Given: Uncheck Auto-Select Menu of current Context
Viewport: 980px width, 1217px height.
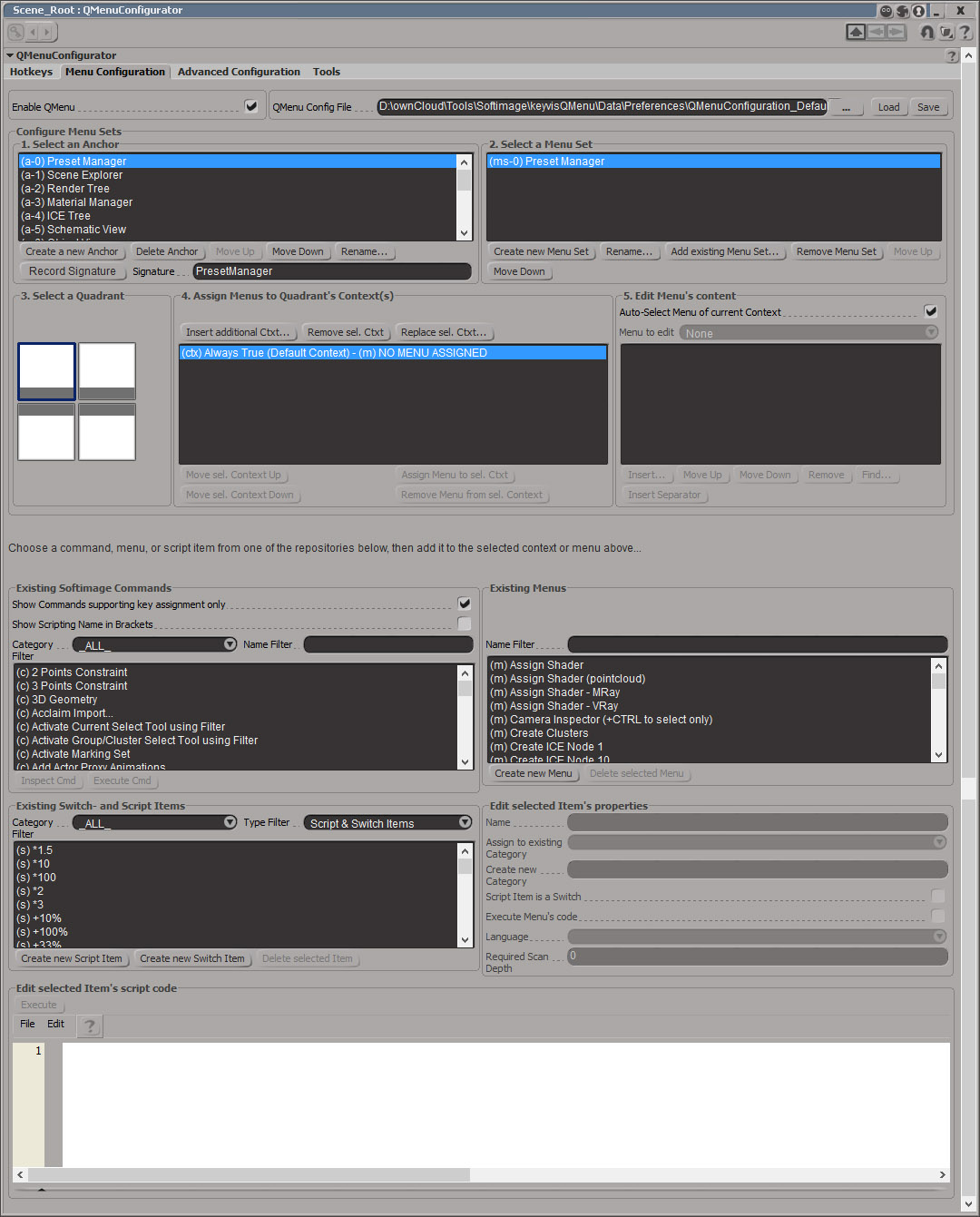Looking at the screenshot, I should click(x=930, y=310).
